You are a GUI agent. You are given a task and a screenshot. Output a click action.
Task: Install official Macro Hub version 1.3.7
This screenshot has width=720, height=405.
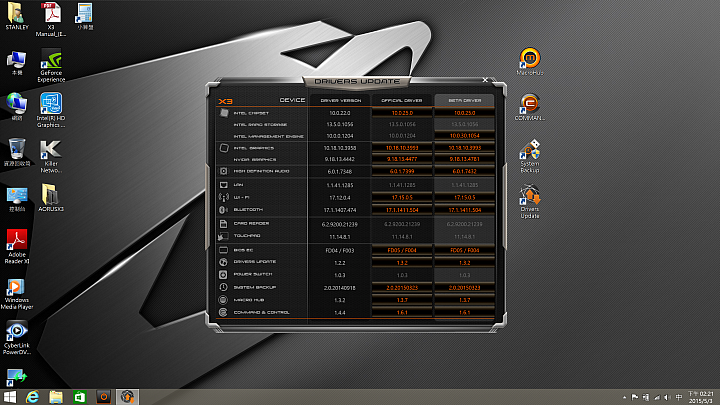tap(402, 300)
